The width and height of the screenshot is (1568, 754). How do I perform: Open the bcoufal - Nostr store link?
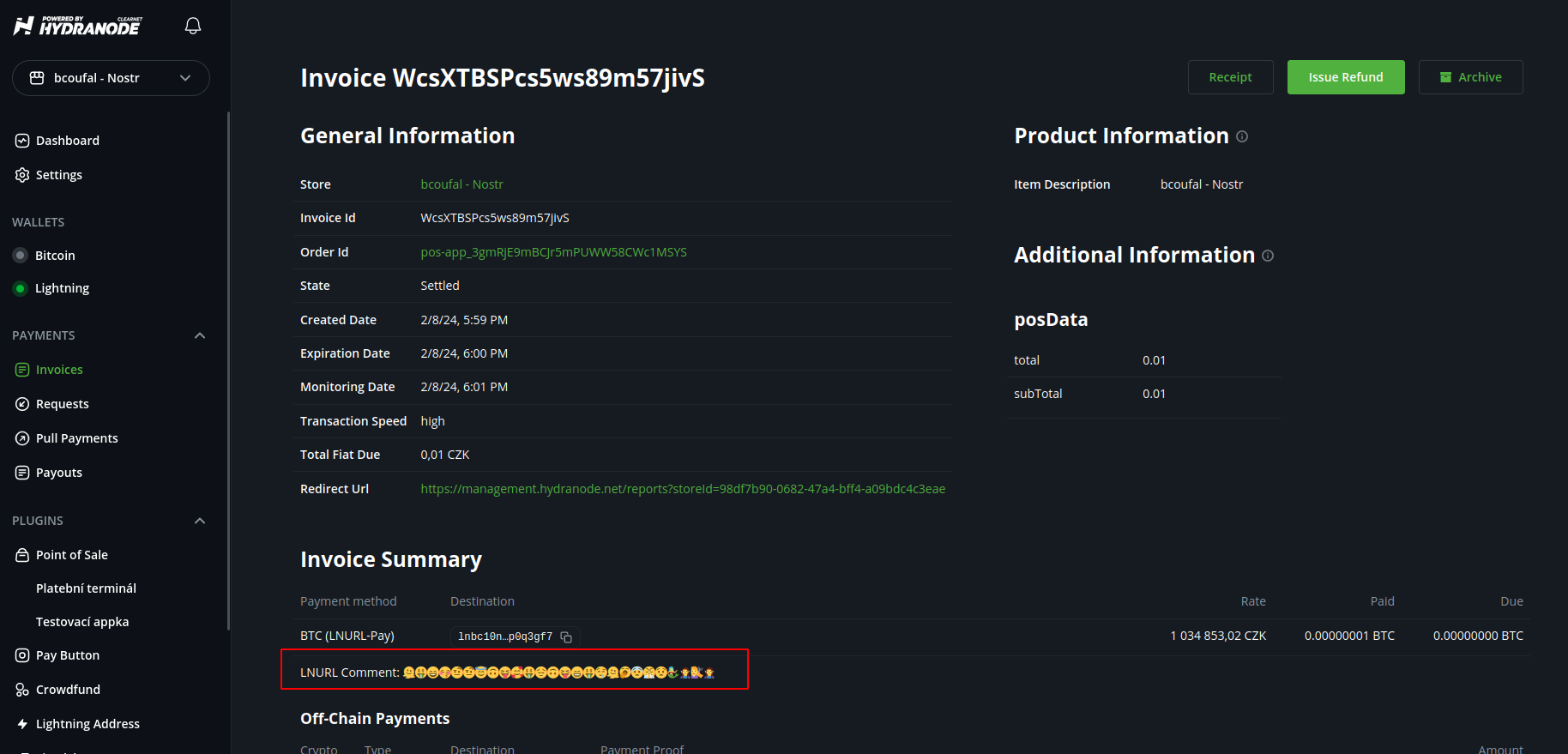[461, 184]
